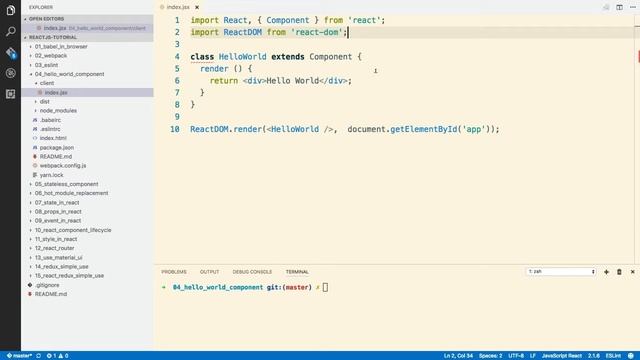Close the terminal panel

pos(633,272)
